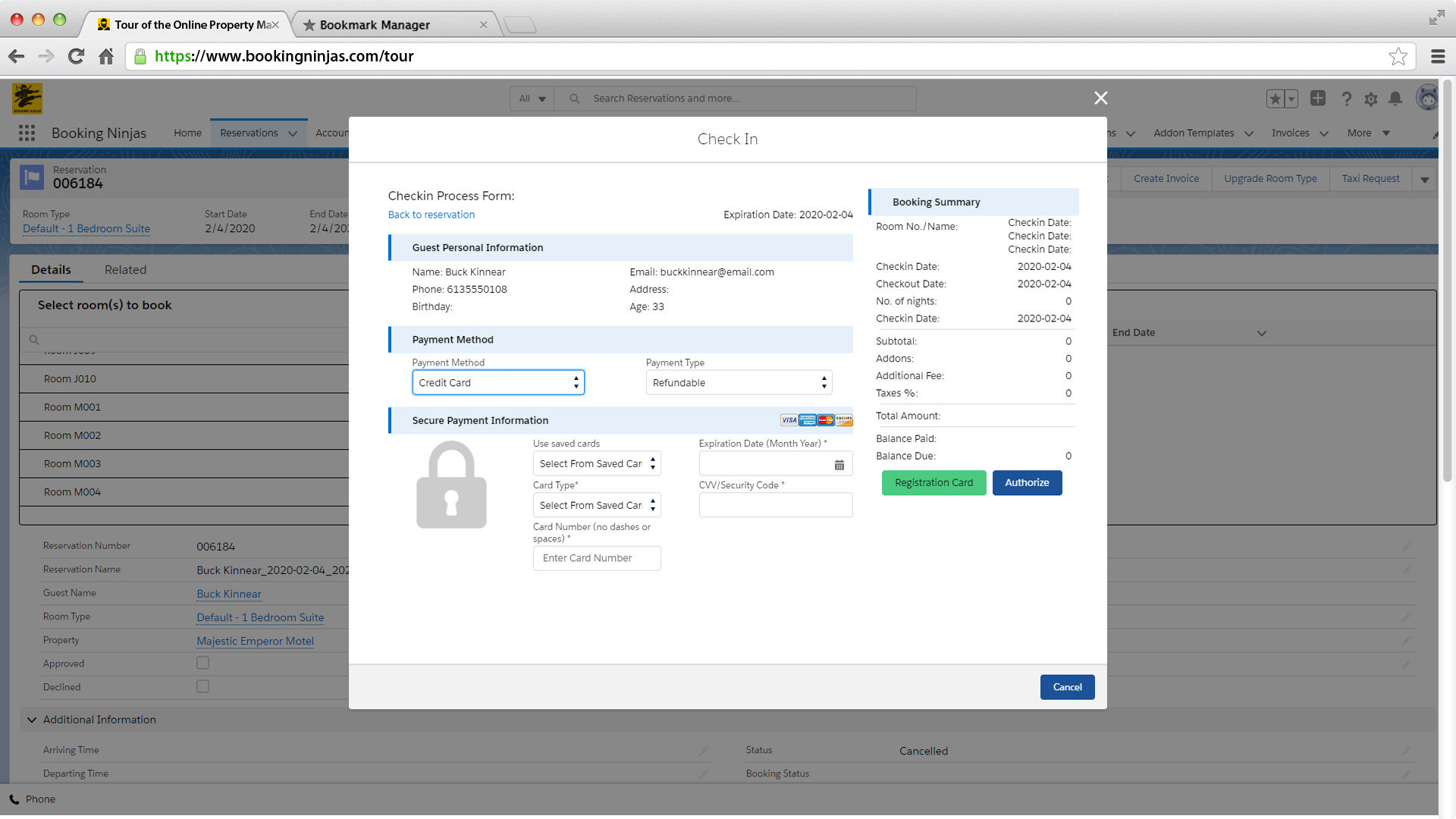Viewport: 1456px width, 819px height.
Task: Open more record actions dropdown arrow
Action: tap(1425, 179)
